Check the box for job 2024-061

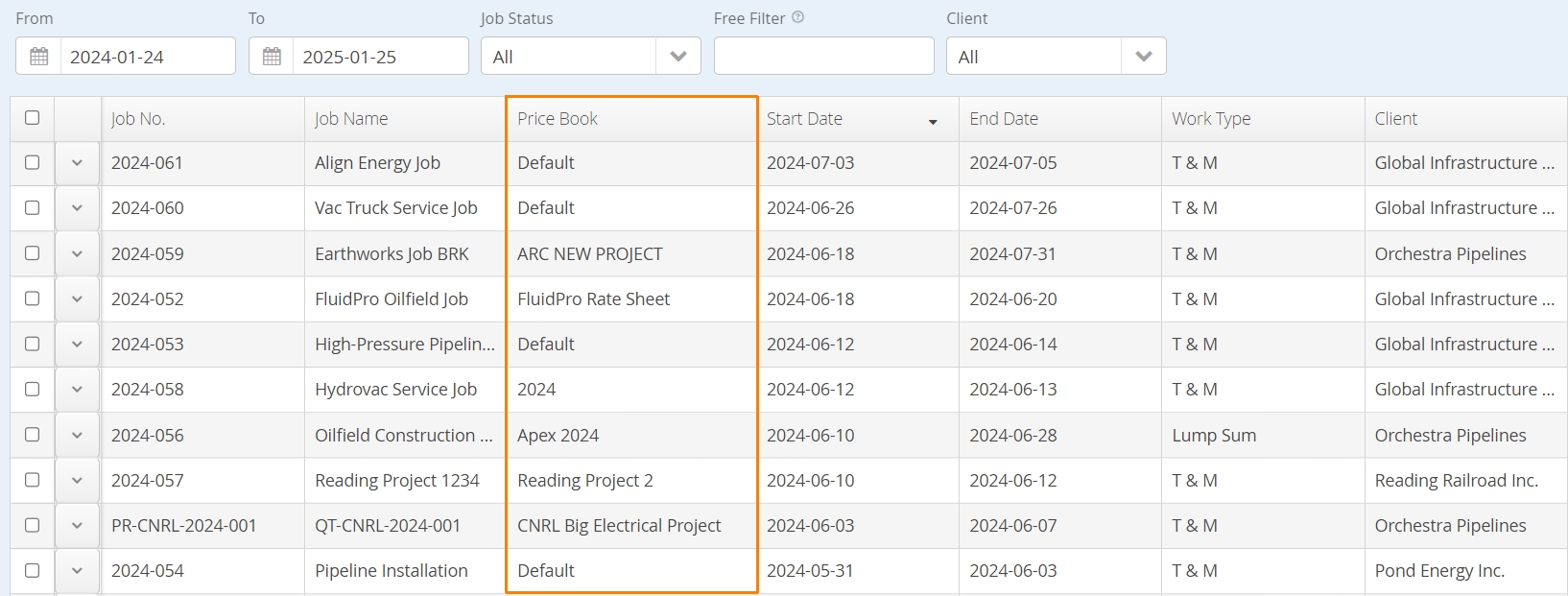[33, 162]
